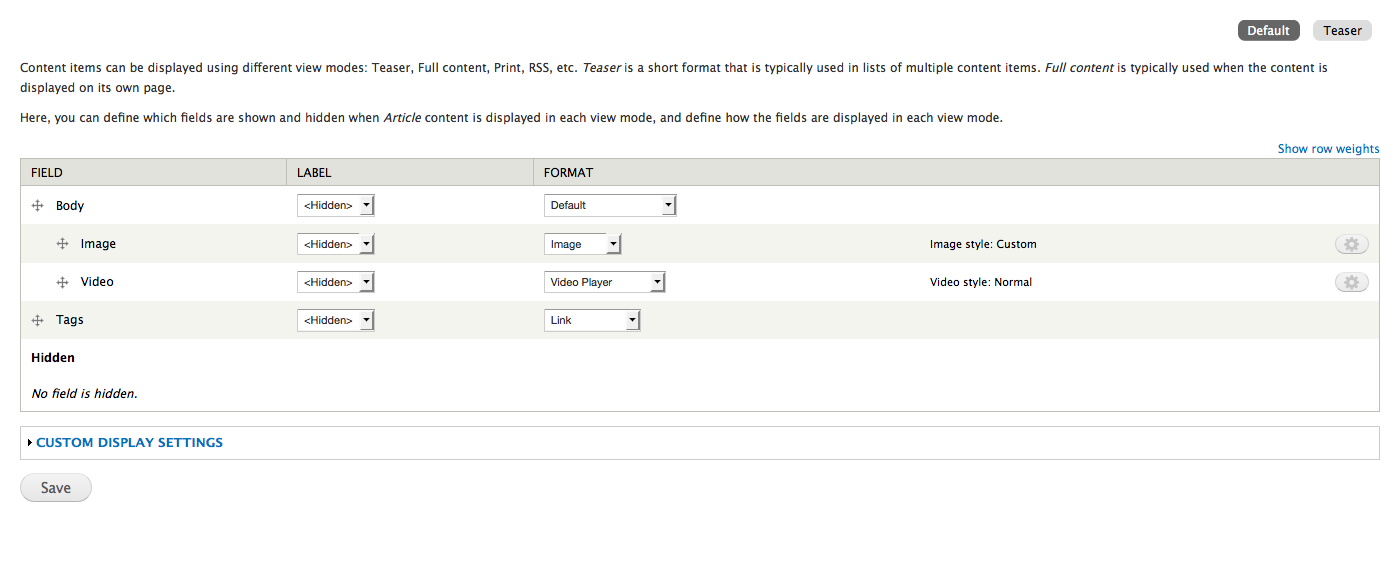Click the Show row weights link
This screenshot has height=568, width=1400.
(1328, 149)
